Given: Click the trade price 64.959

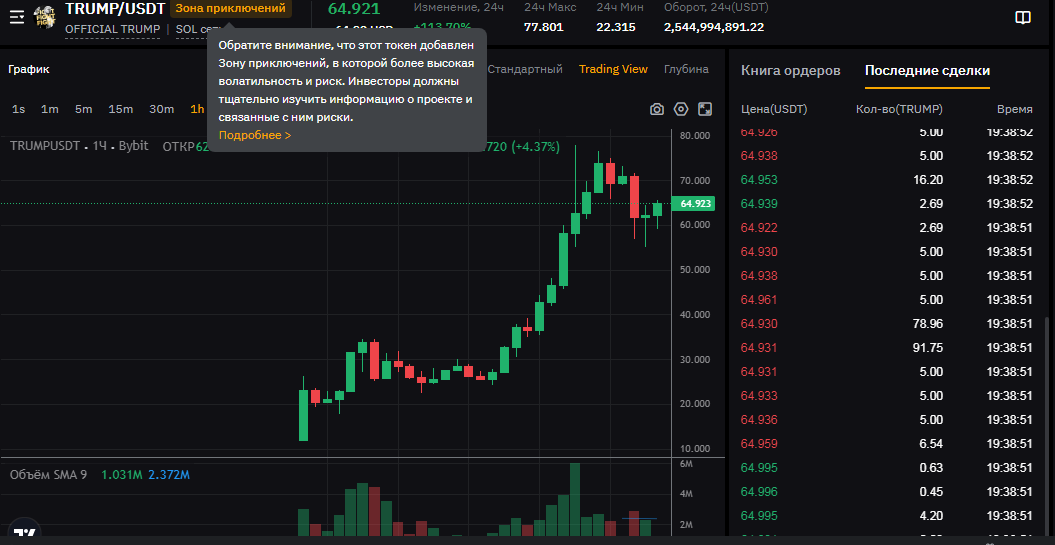Looking at the screenshot, I should click(x=759, y=444).
